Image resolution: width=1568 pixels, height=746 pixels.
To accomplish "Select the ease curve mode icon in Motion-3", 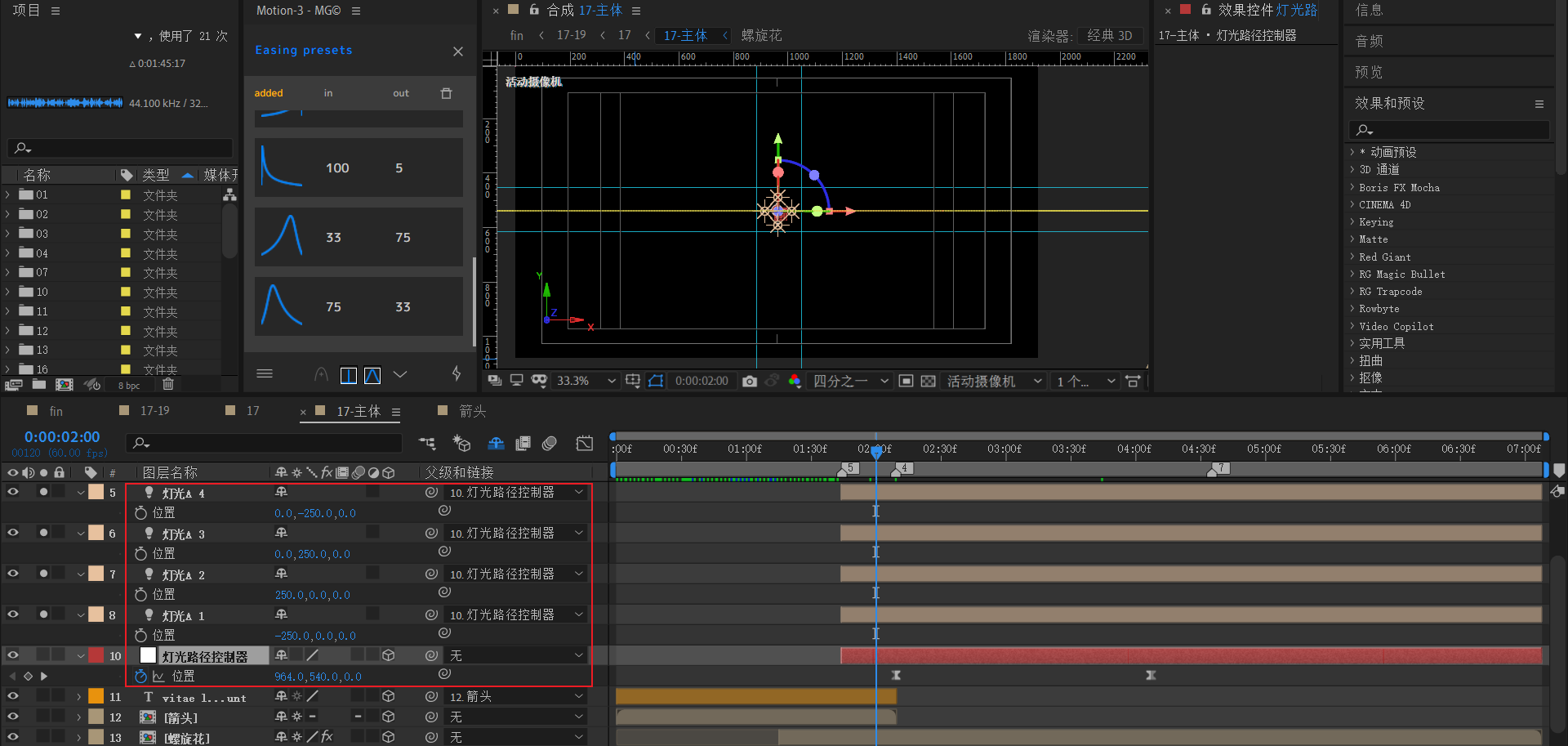I will 349,375.
